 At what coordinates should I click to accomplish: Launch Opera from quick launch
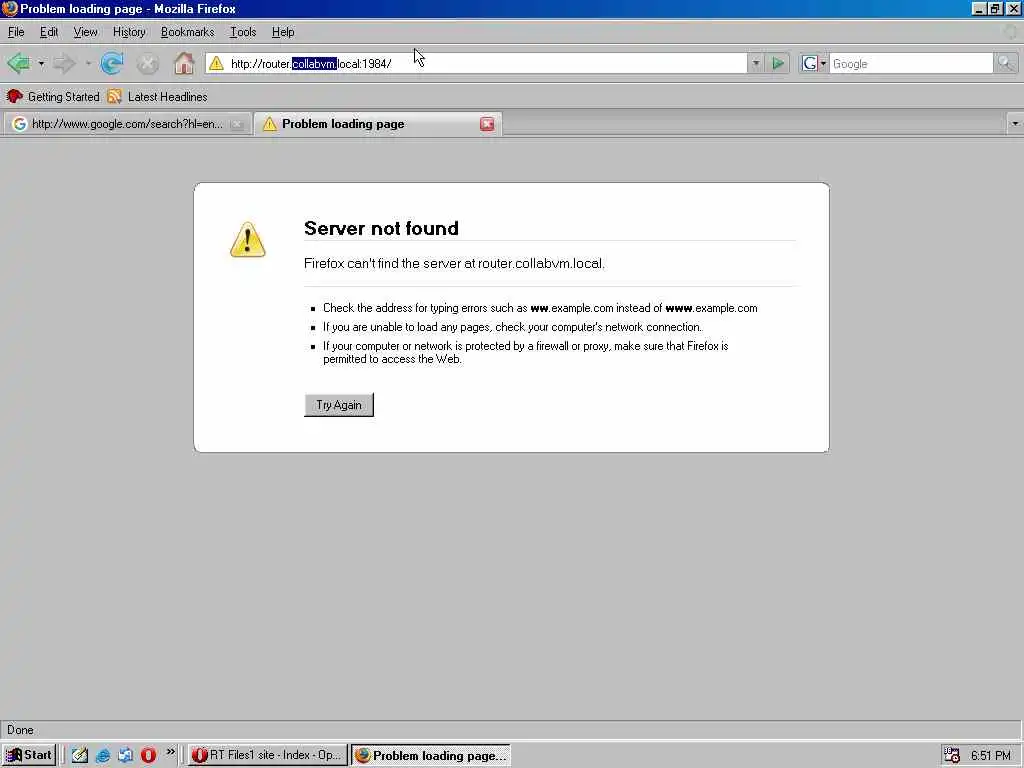coord(148,755)
